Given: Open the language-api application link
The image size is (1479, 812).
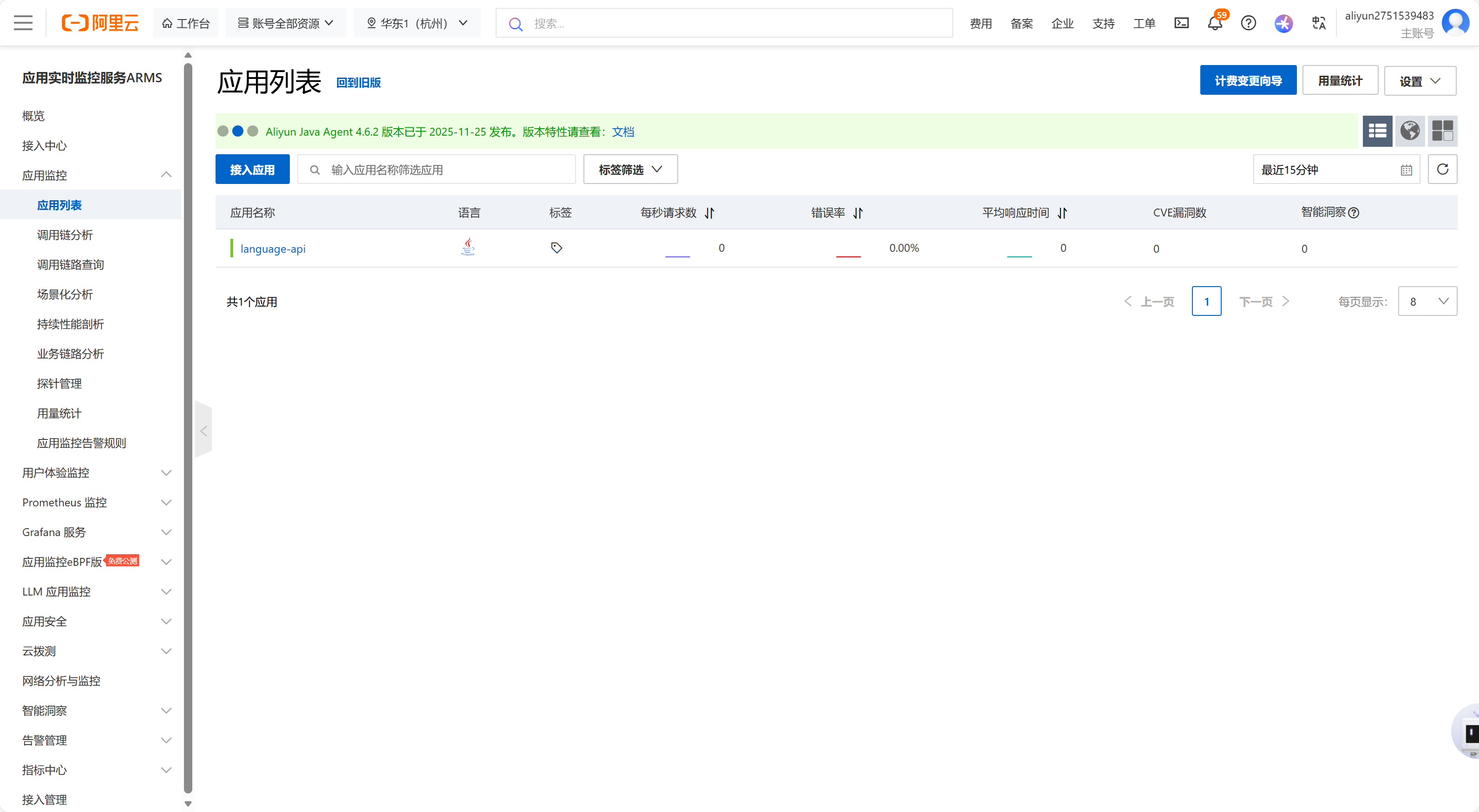Looking at the screenshot, I should (273, 249).
